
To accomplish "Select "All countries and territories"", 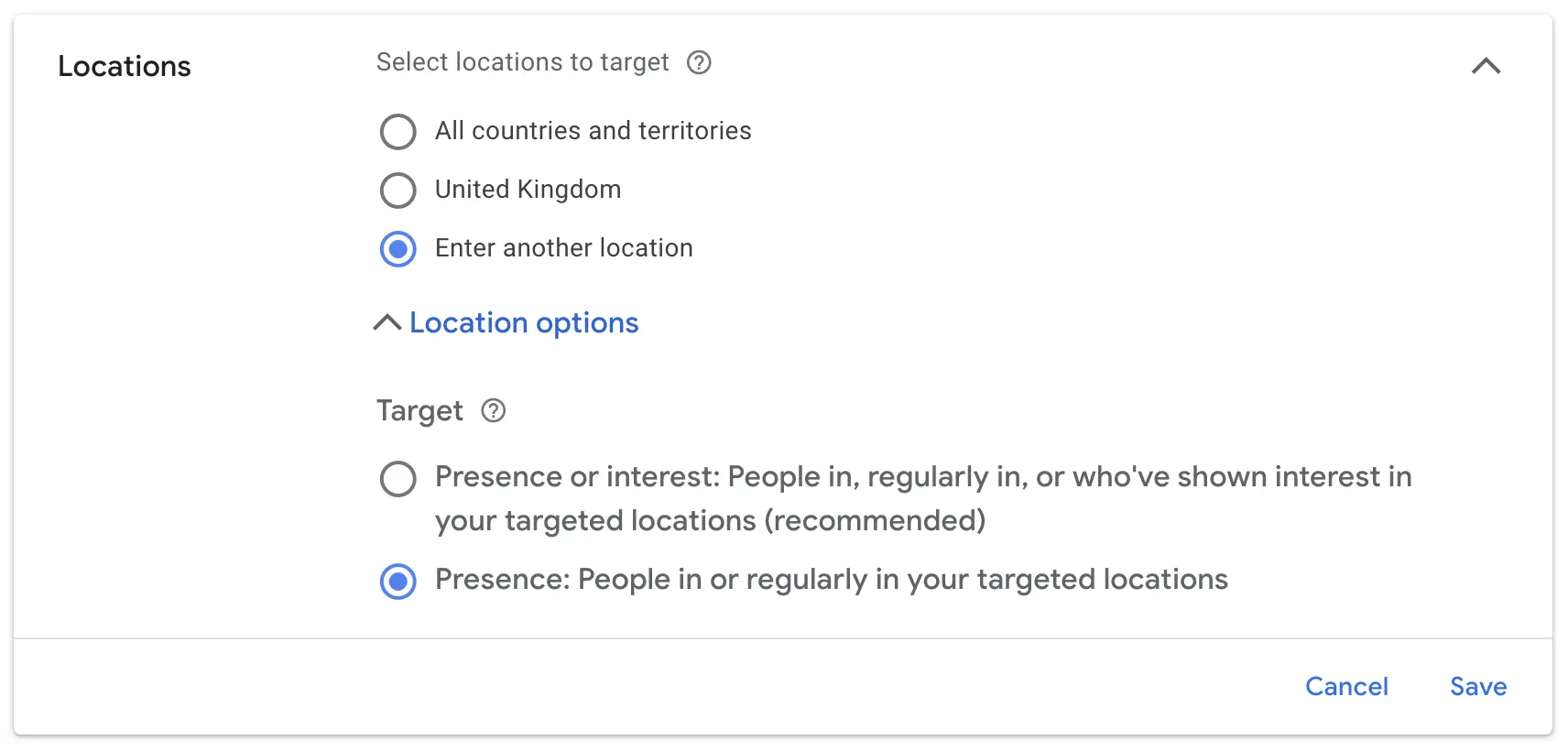I will click(x=397, y=131).
